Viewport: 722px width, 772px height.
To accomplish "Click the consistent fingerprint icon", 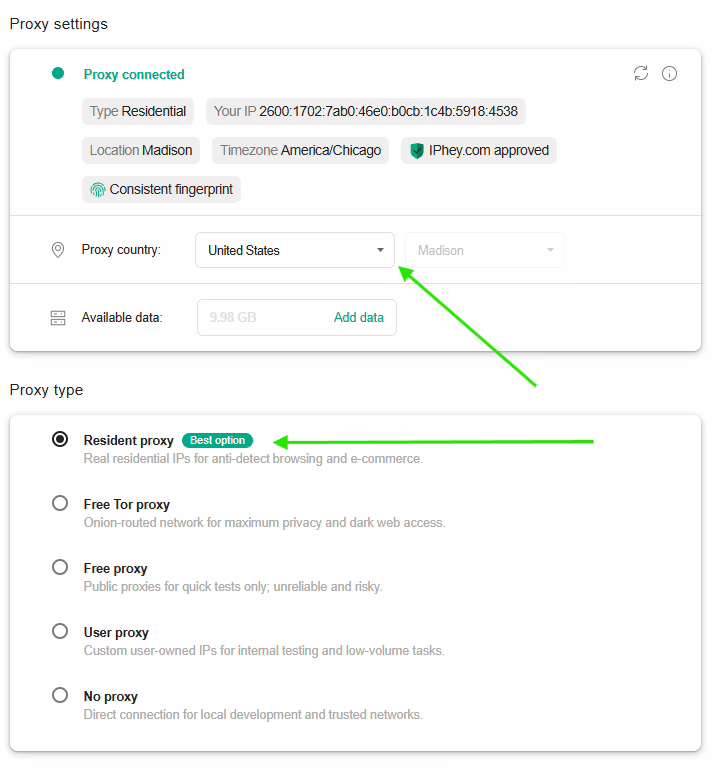I will pos(97,190).
